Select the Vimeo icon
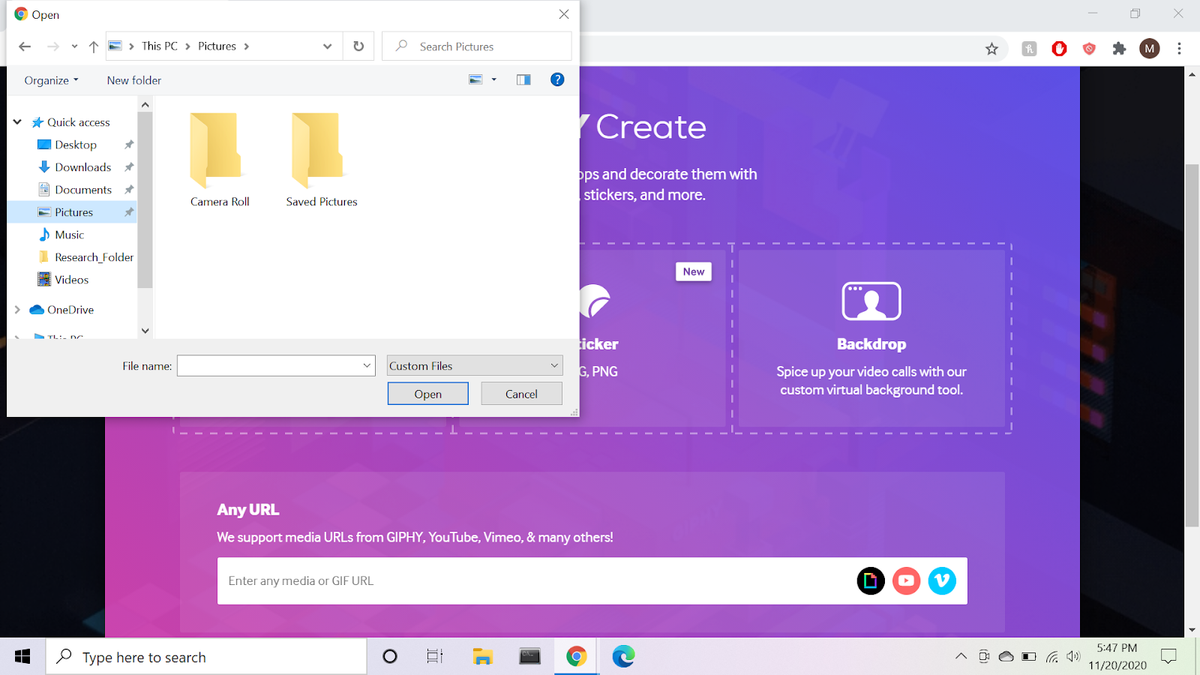 (942, 580)
